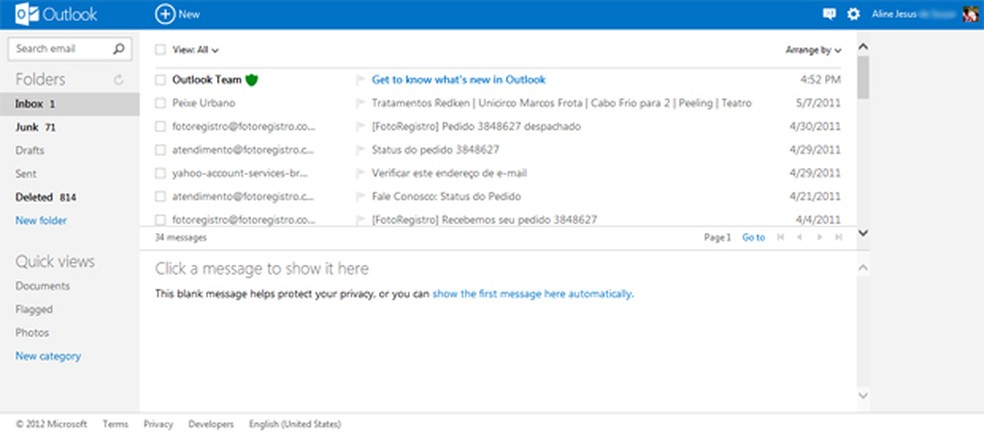Flag the Fale Conosco message
The height and width of the screenshot is (432, 984).
click(x=360, y=197)
